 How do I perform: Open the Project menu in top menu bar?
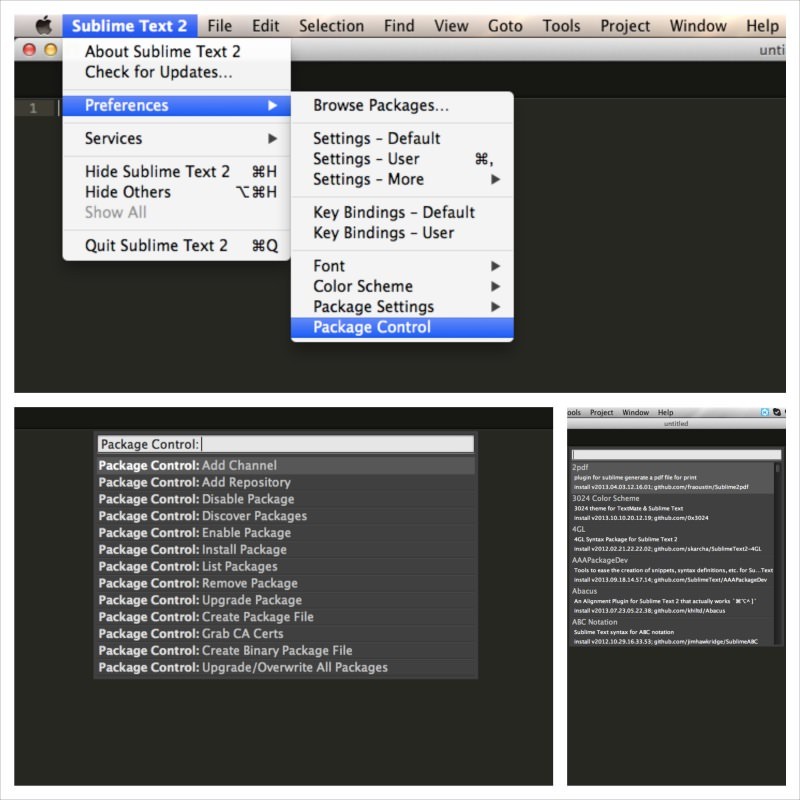point(625,26)
